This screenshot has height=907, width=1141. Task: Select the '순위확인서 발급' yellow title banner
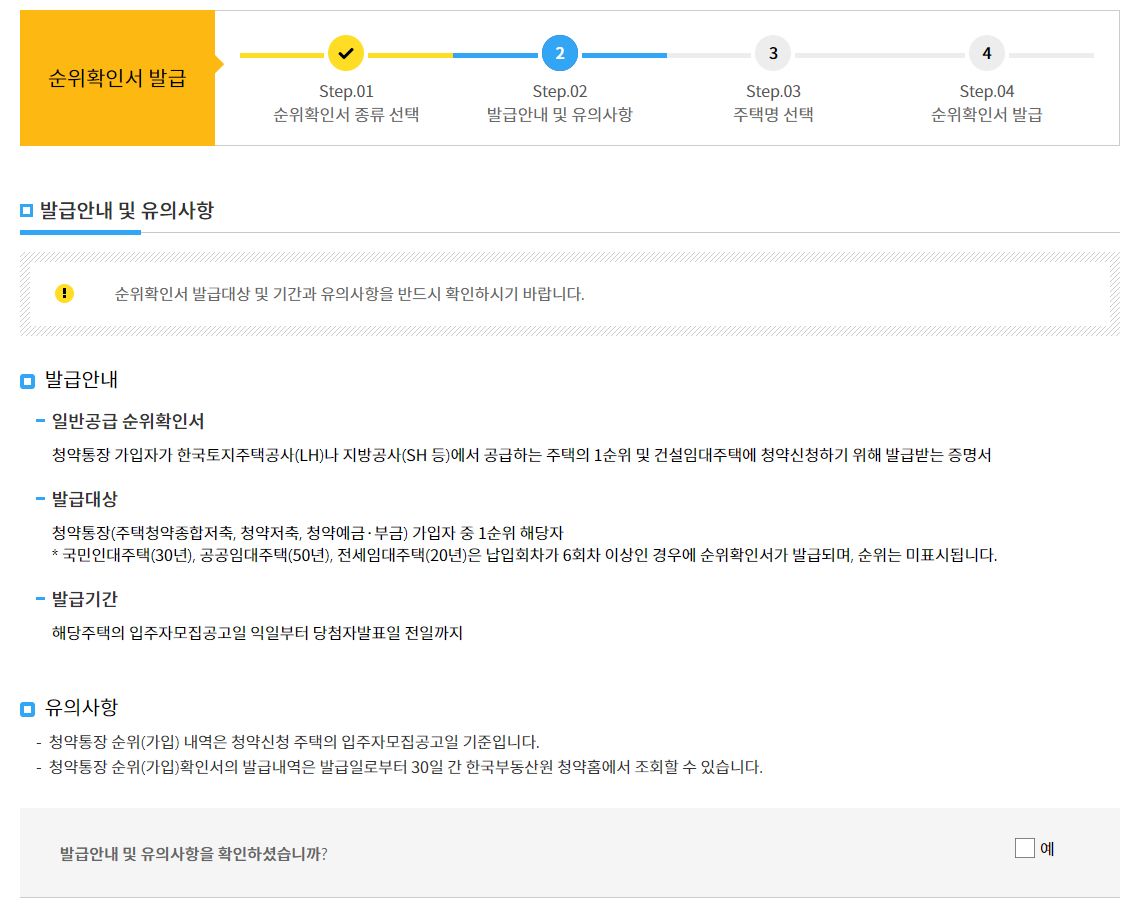pyautogui.click(x=117, y=78)
